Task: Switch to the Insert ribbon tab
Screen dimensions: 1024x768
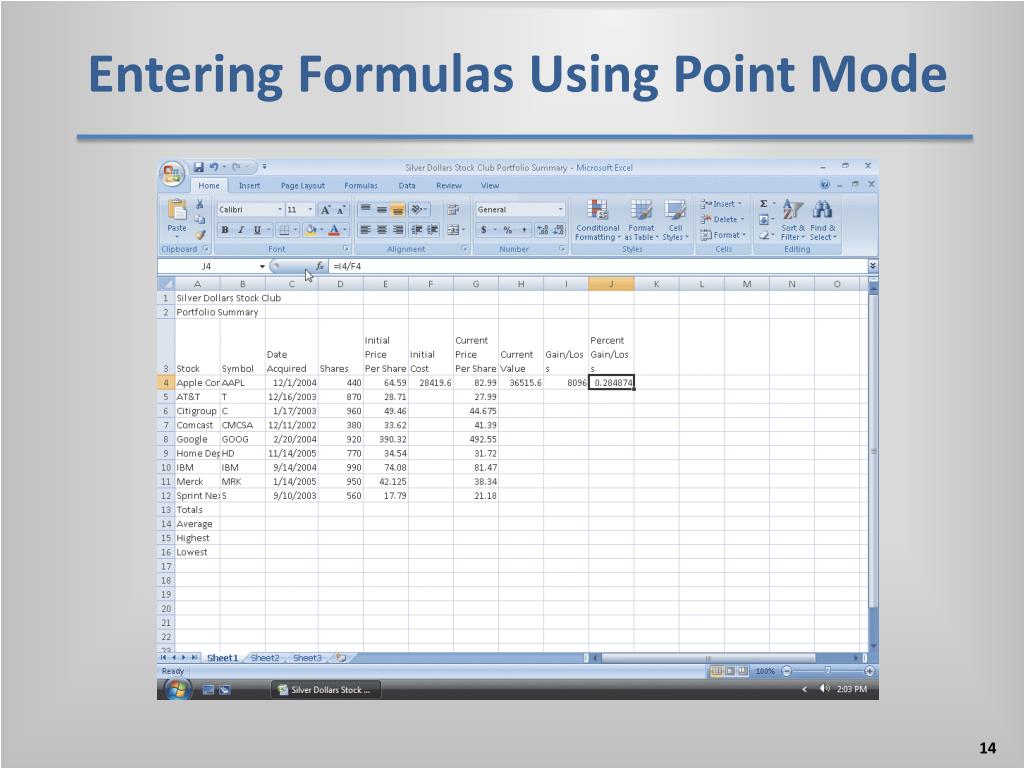Action: [249, 186]
